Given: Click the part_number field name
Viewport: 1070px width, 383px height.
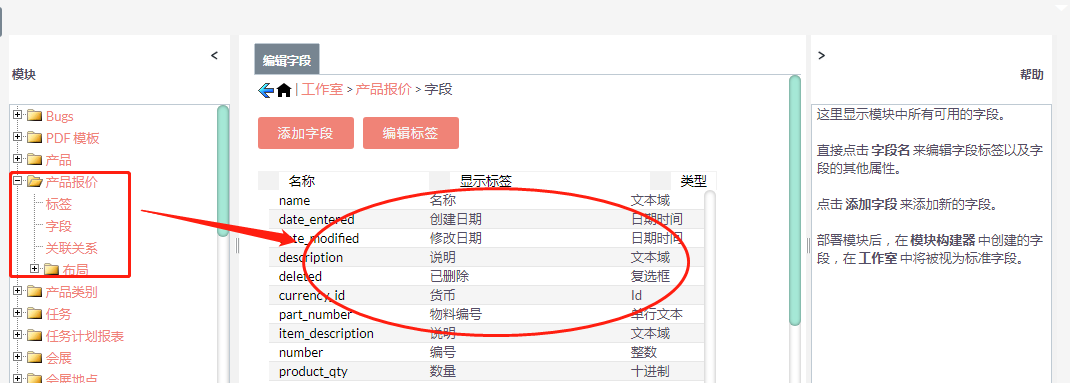Looking at the screenshot, I should (x=315, y=315).
